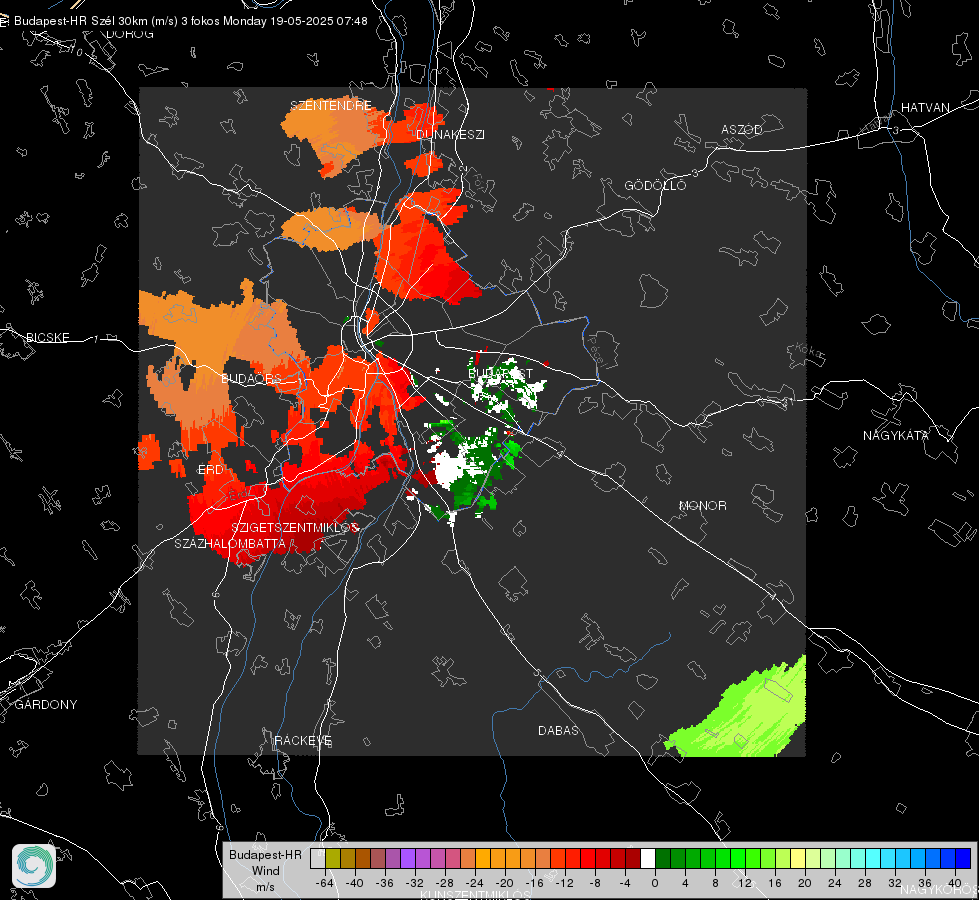Click the DOROG city label
Image resolution: width=979 pixels, height=900 pixels.
pyautogui.click(x=130, y=34)
